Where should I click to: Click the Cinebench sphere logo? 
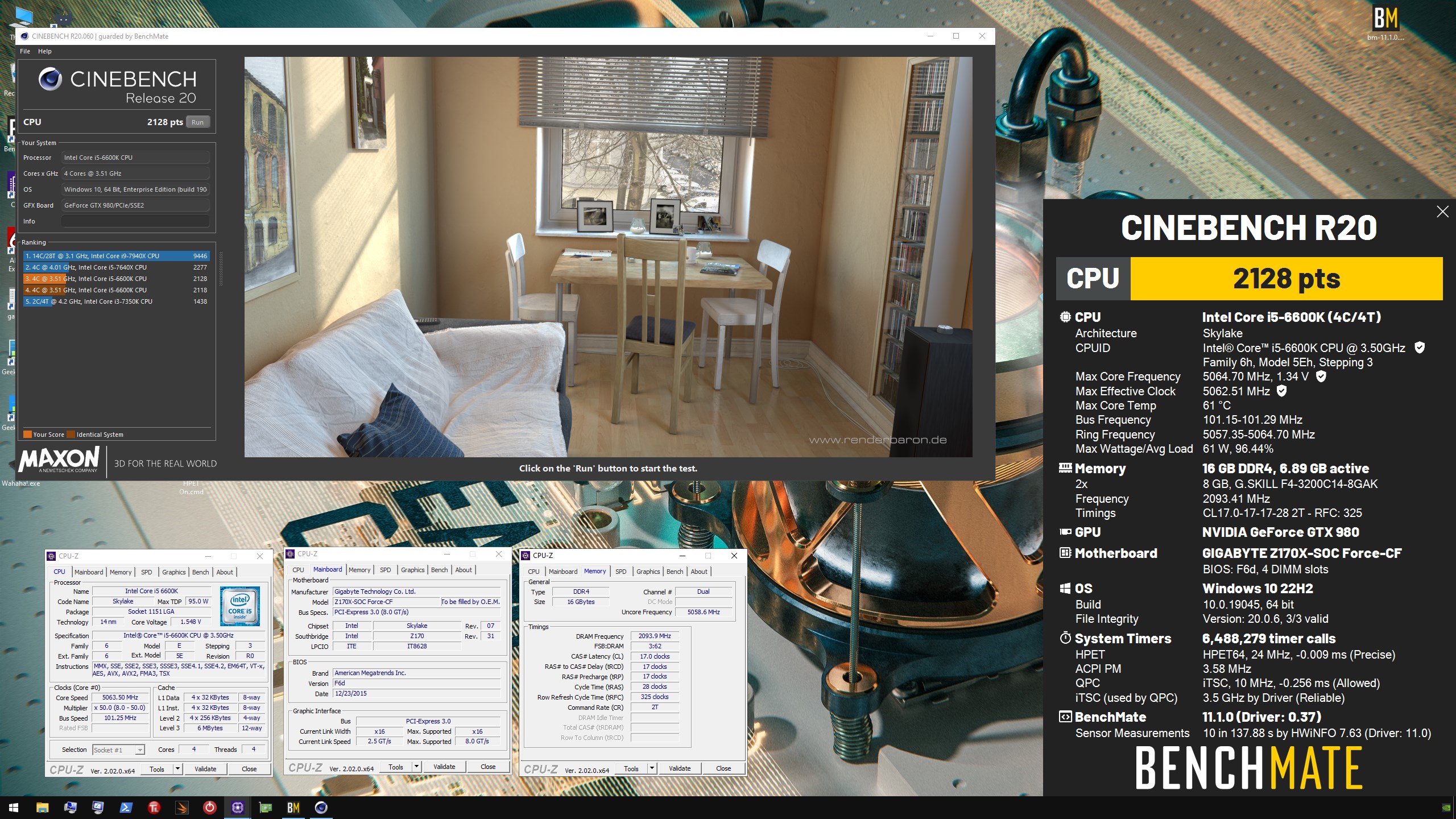(x=50, y=79)
